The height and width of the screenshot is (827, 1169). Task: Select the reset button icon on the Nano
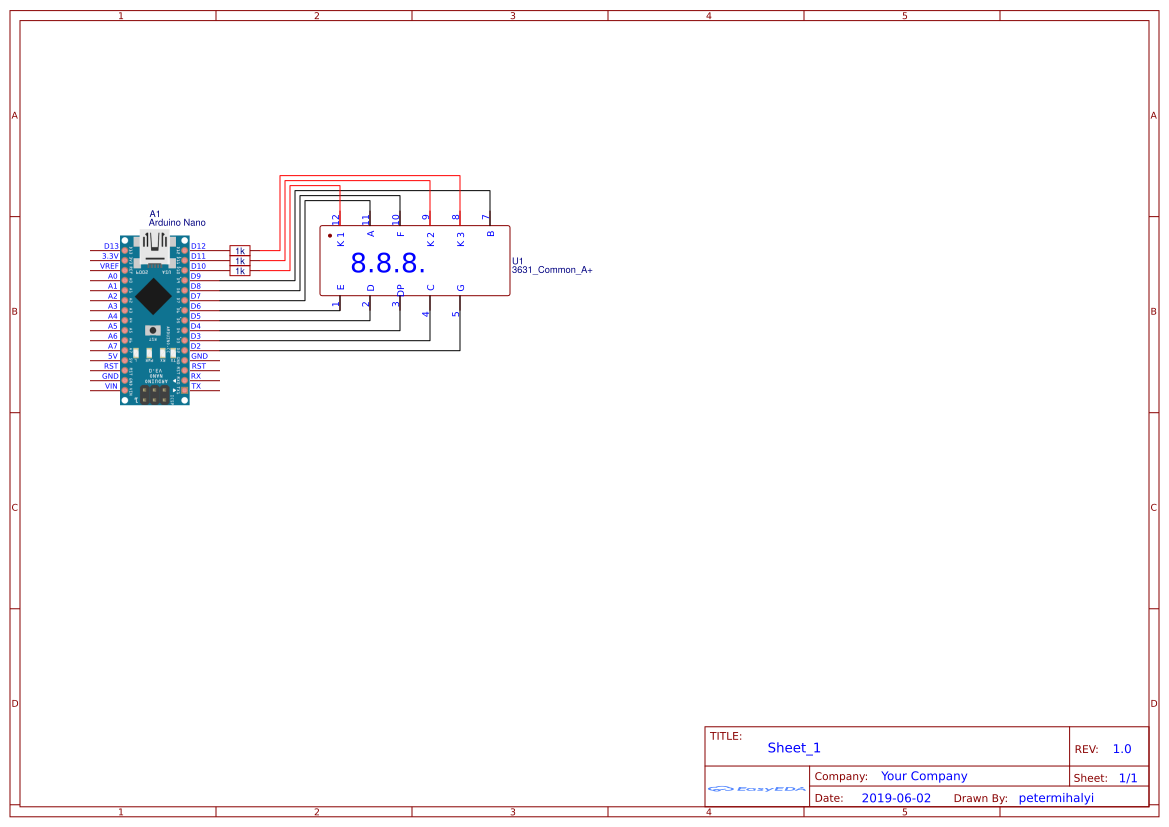(153, 330)
